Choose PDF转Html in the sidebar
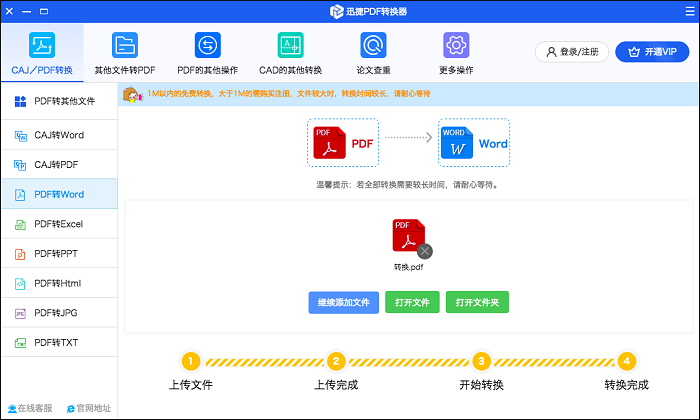The height and width of the screenshot is (420, 700). pos(58,284)
